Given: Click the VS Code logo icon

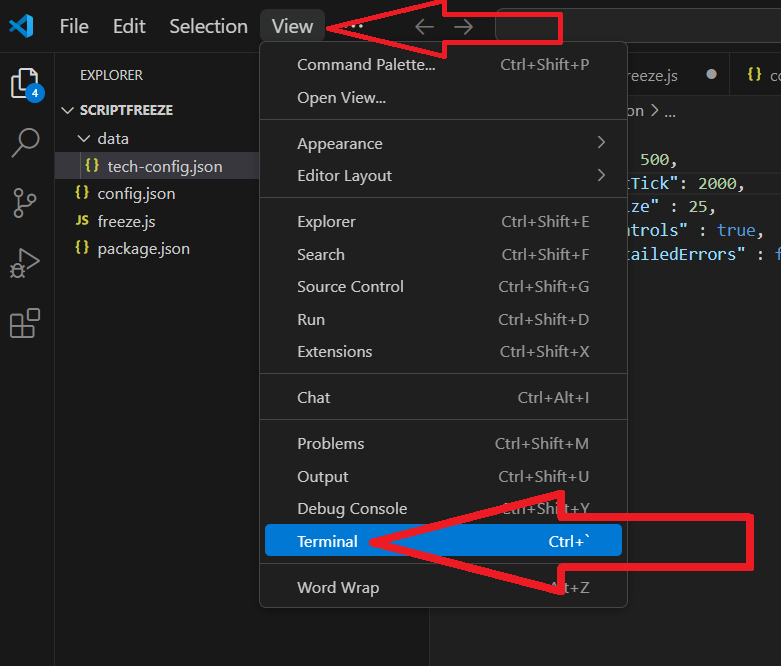Looking at the screenshot, I should tap(21, 26).
